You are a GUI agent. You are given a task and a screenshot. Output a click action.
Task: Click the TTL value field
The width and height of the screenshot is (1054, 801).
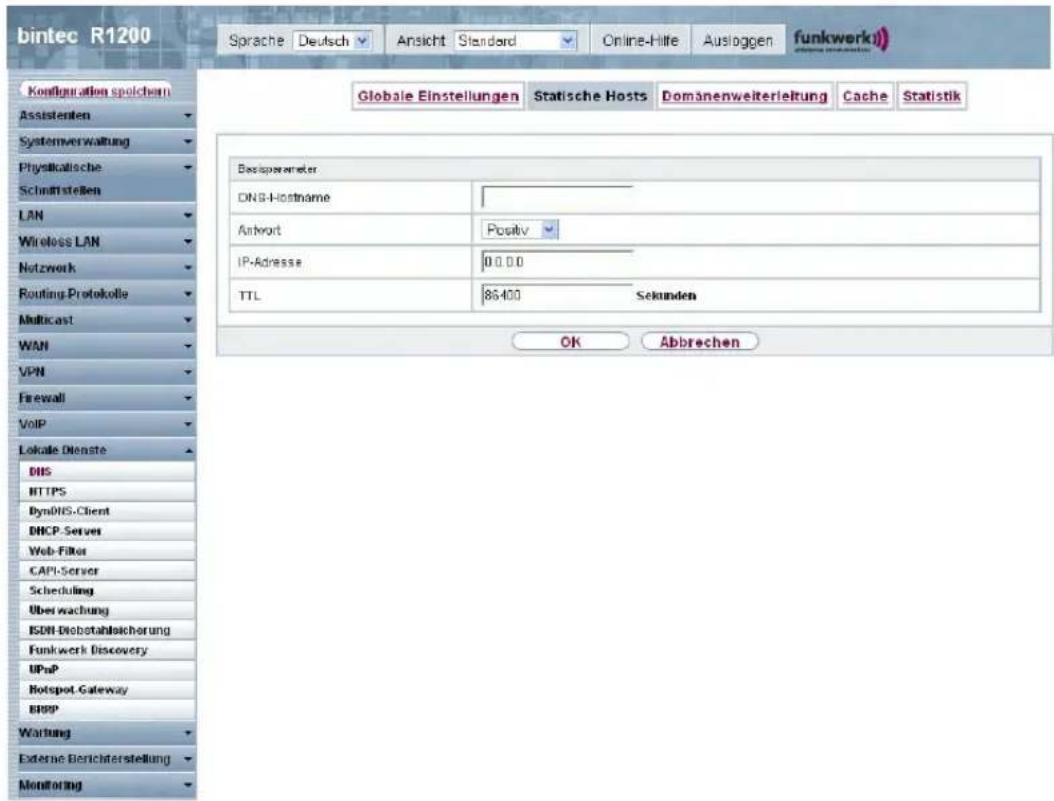[x=557, y=294]
